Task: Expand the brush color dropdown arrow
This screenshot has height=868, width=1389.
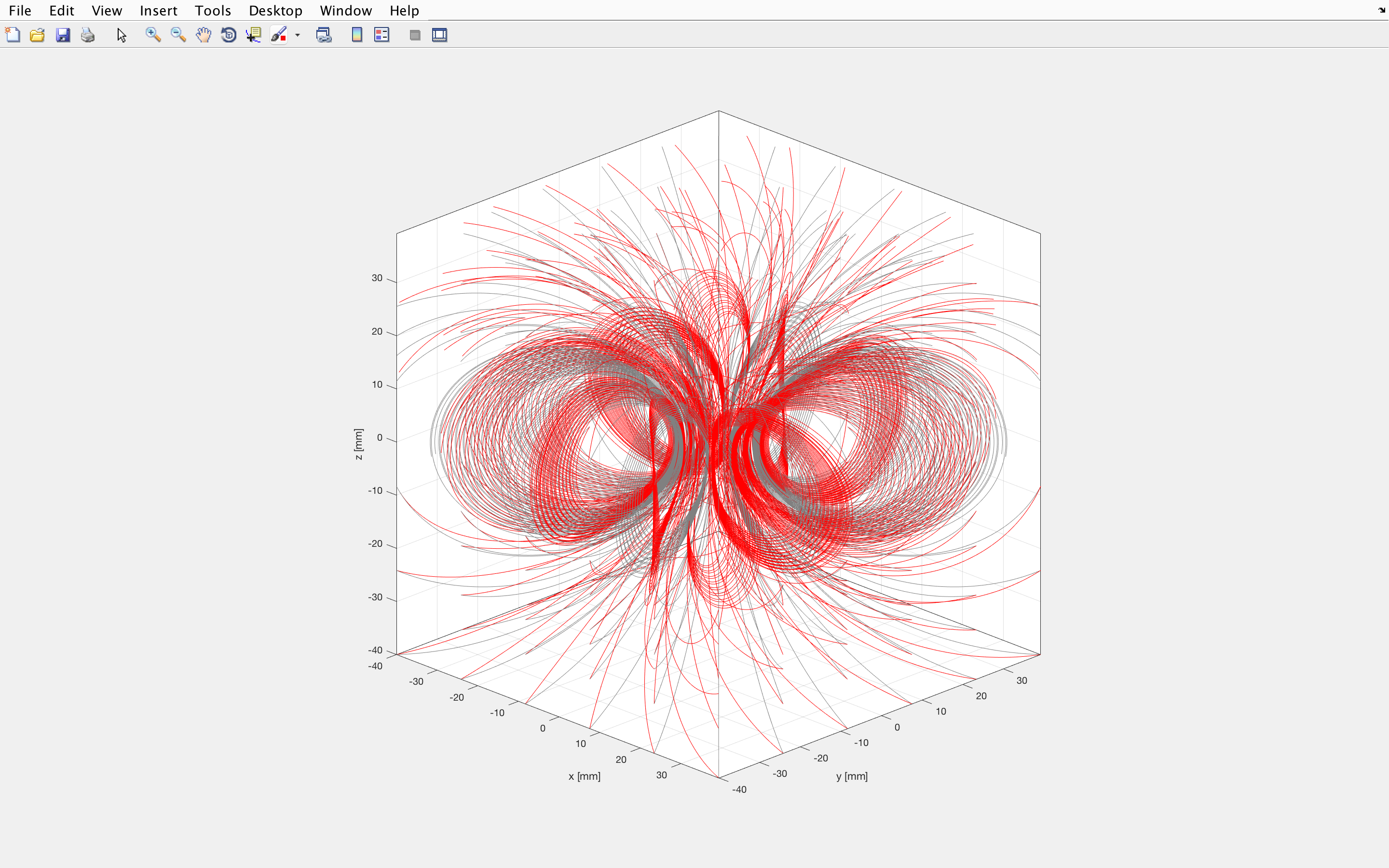Action: point(297,35)
